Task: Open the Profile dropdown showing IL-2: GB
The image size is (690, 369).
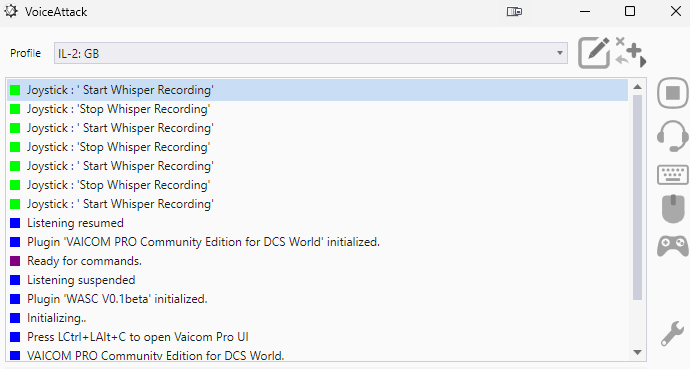Action: pos(311,53)
